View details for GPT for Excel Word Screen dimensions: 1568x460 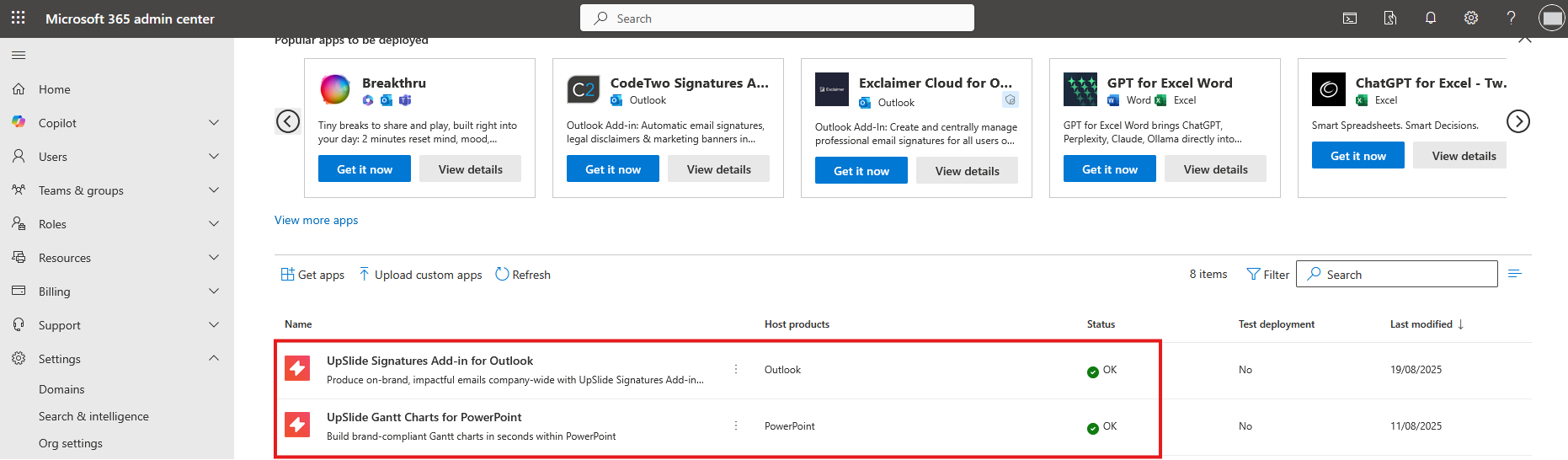[1215, 168]
